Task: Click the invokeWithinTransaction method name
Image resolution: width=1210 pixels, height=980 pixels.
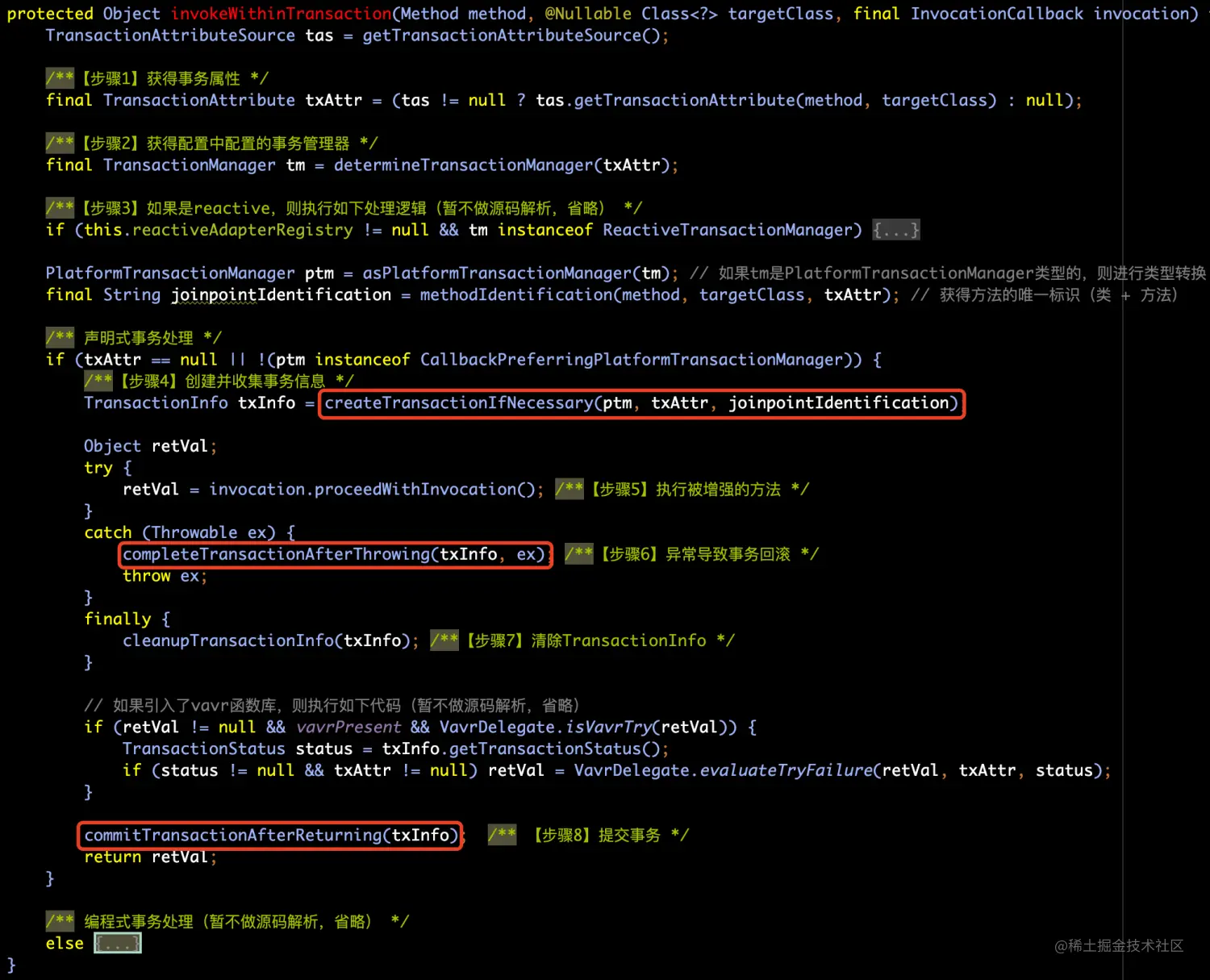Action: (282, 14)
